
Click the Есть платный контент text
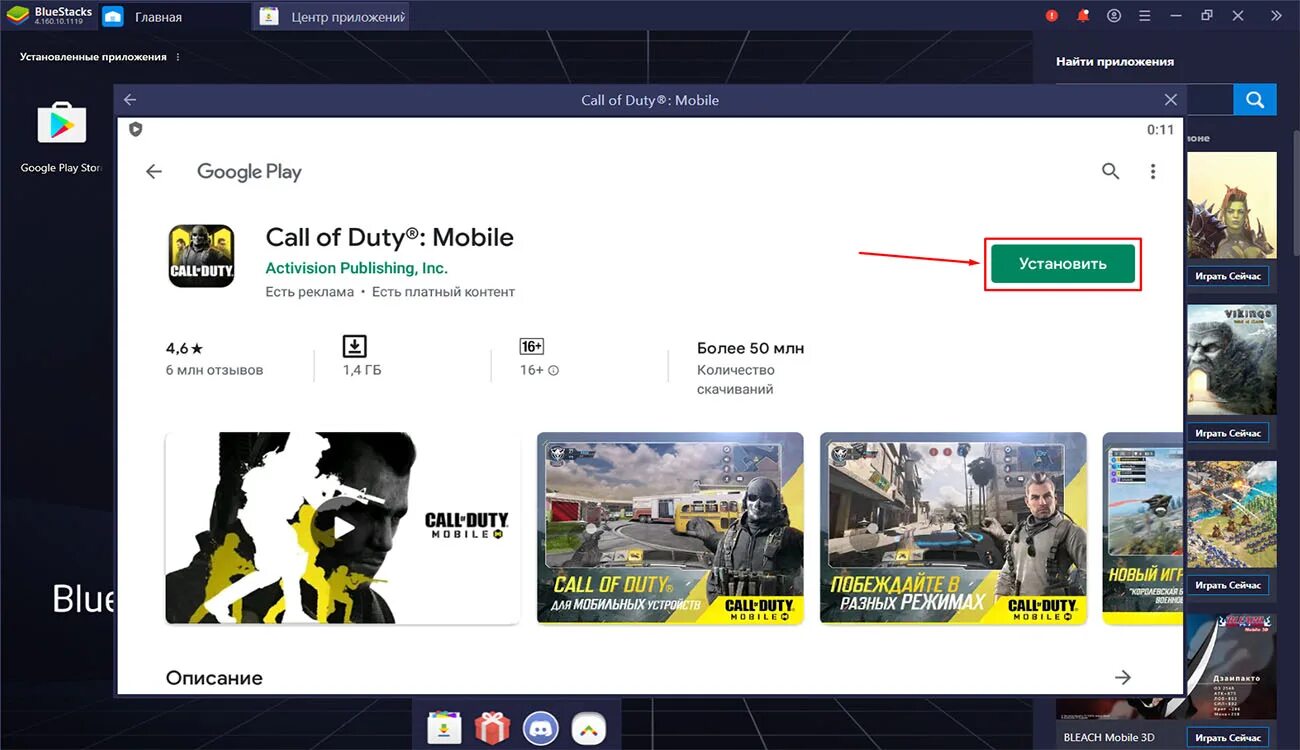tap(443, 292)
